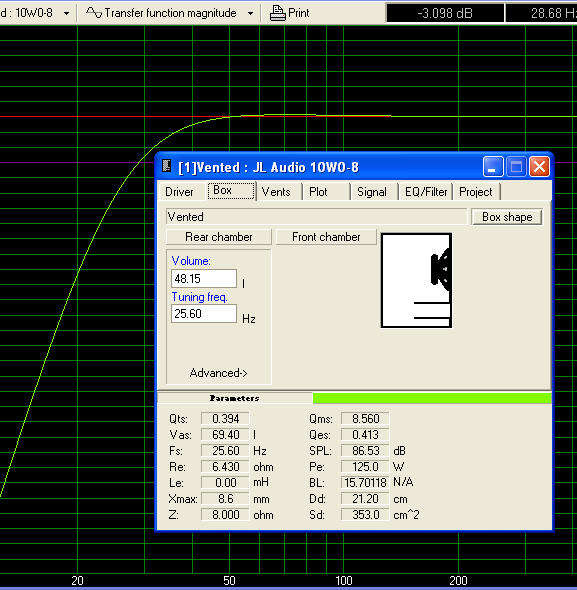Switch to the Plot tab

pyautogui.click(x=318, y=192)
